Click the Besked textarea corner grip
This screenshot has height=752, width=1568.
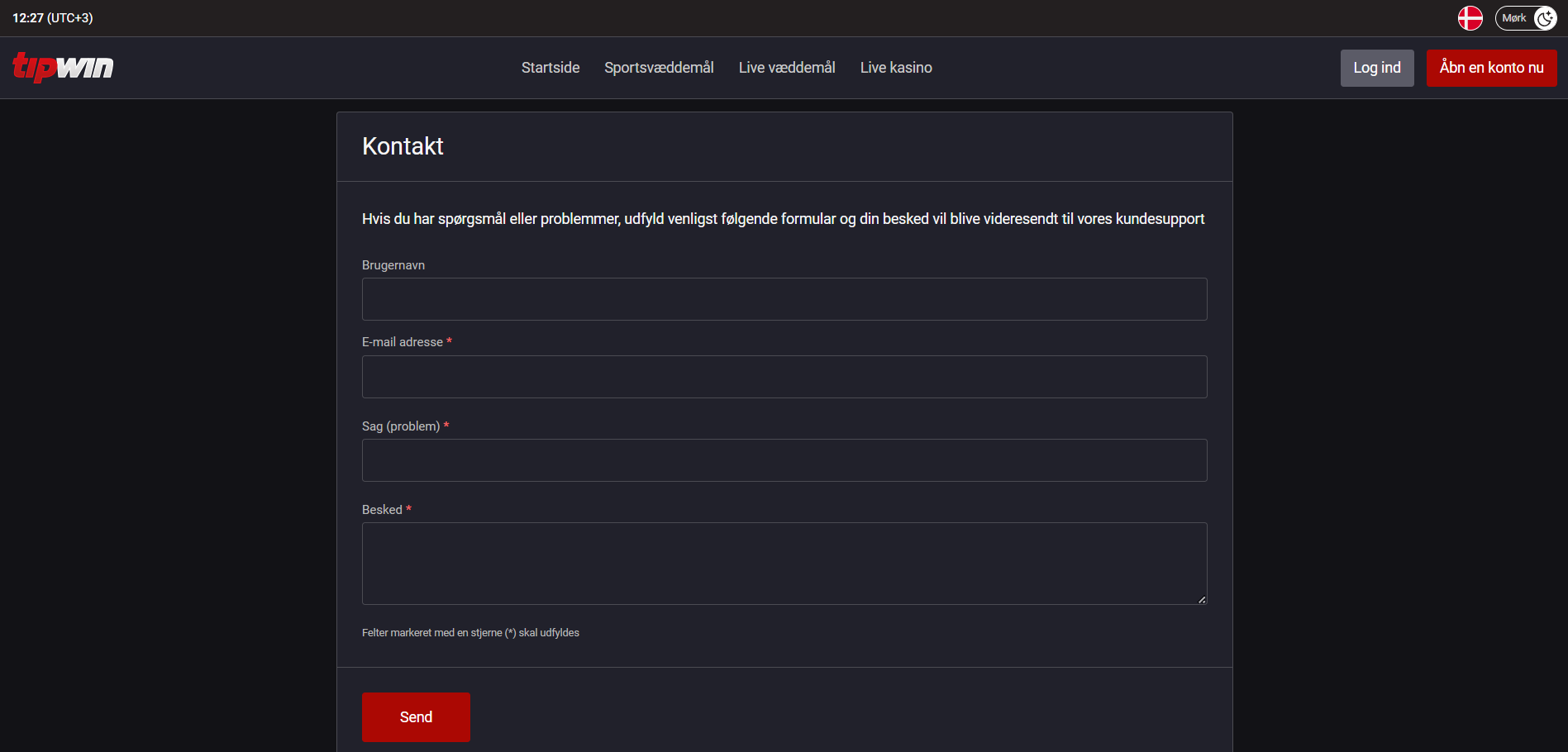[x=1202, y=599]
